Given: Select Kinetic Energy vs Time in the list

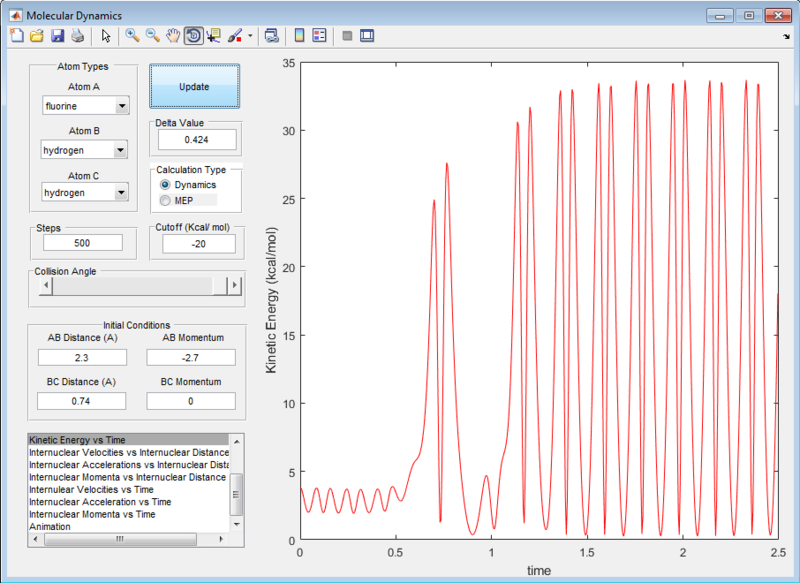Looking at the screenshot, I should point(129,440).
